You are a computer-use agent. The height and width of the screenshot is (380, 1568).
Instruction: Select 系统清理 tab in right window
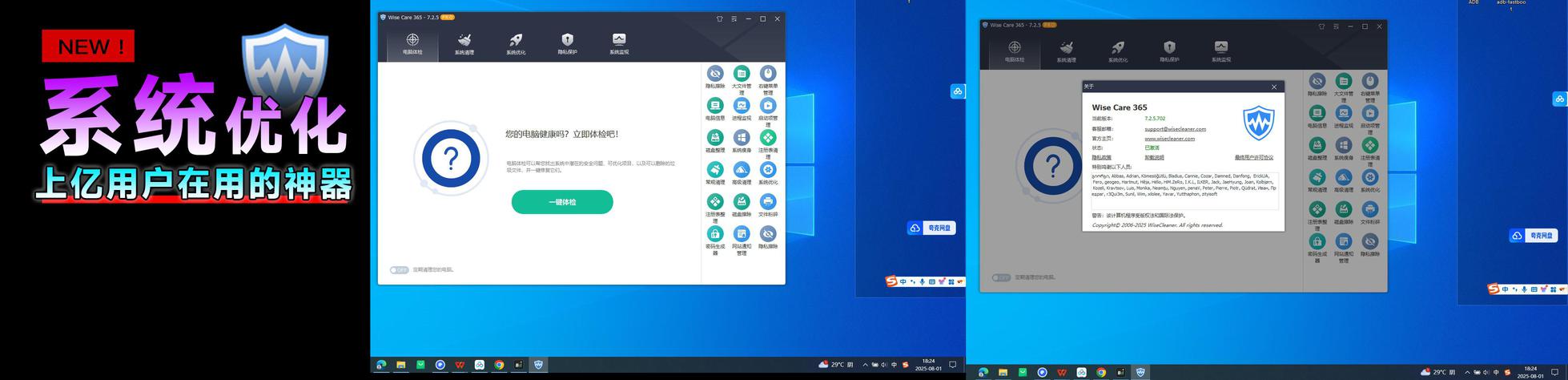click(x=1066, y=51)
